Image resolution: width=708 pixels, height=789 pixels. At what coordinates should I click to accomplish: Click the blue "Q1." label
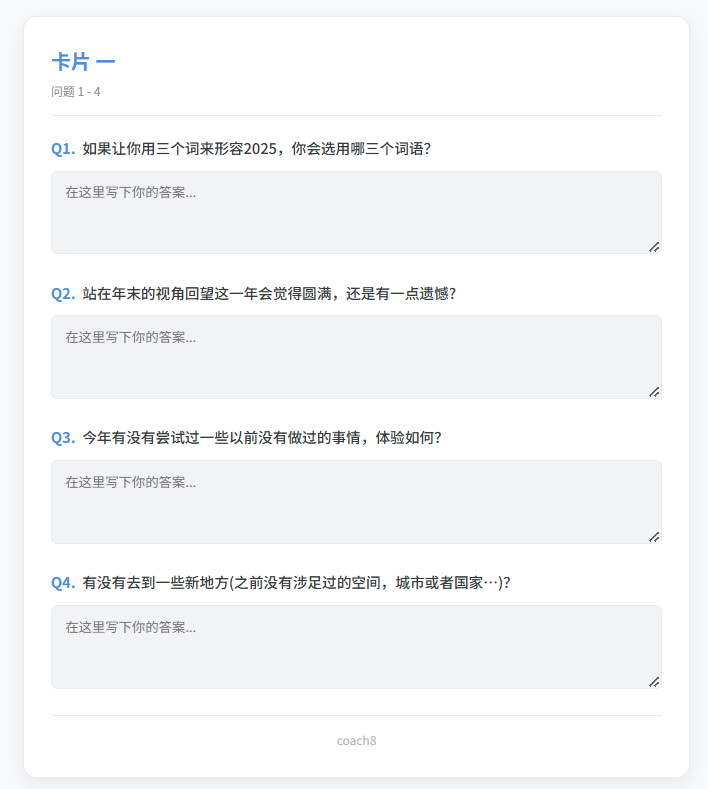click(63, 149)
